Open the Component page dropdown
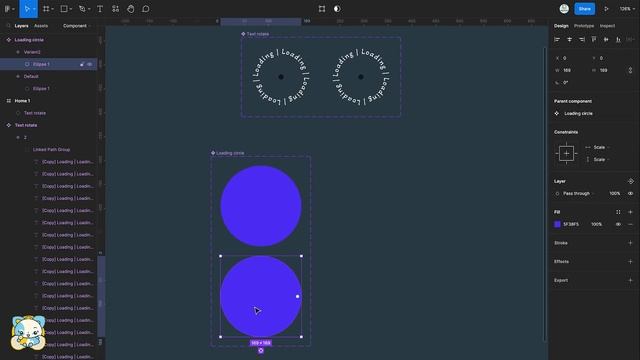Image resolution: width=640 pixels, height=360 pixels. (x=76, y=26)
